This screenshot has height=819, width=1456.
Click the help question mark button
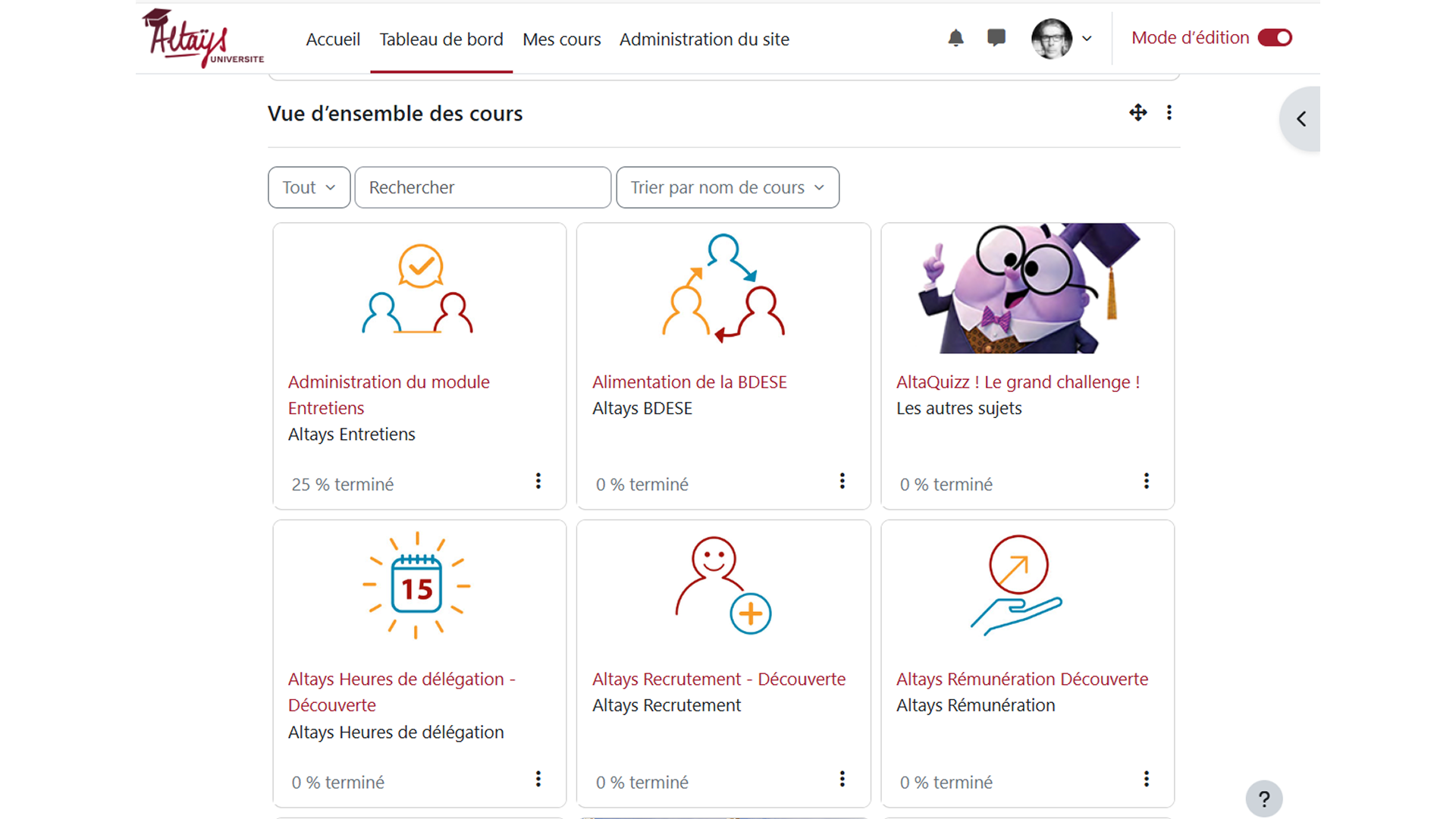pos(1263,799)
